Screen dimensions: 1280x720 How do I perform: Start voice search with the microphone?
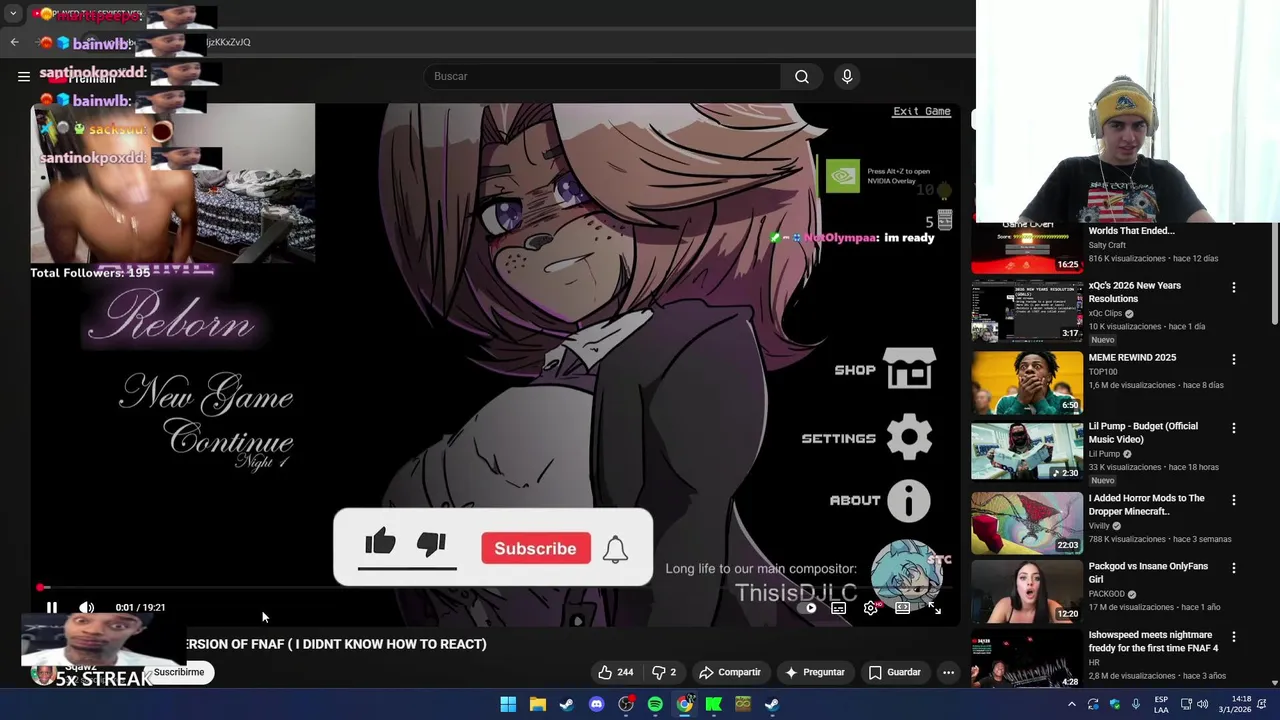click(847, 76)
